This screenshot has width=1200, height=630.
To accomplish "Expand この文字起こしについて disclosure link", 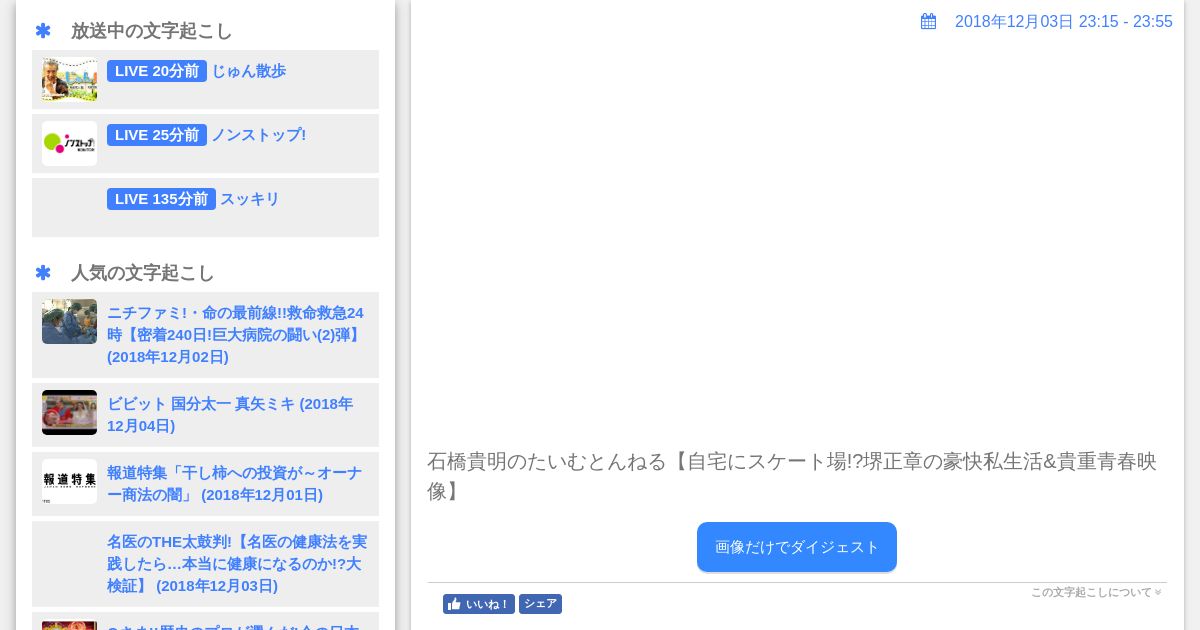I will [x=1096, y=592].
